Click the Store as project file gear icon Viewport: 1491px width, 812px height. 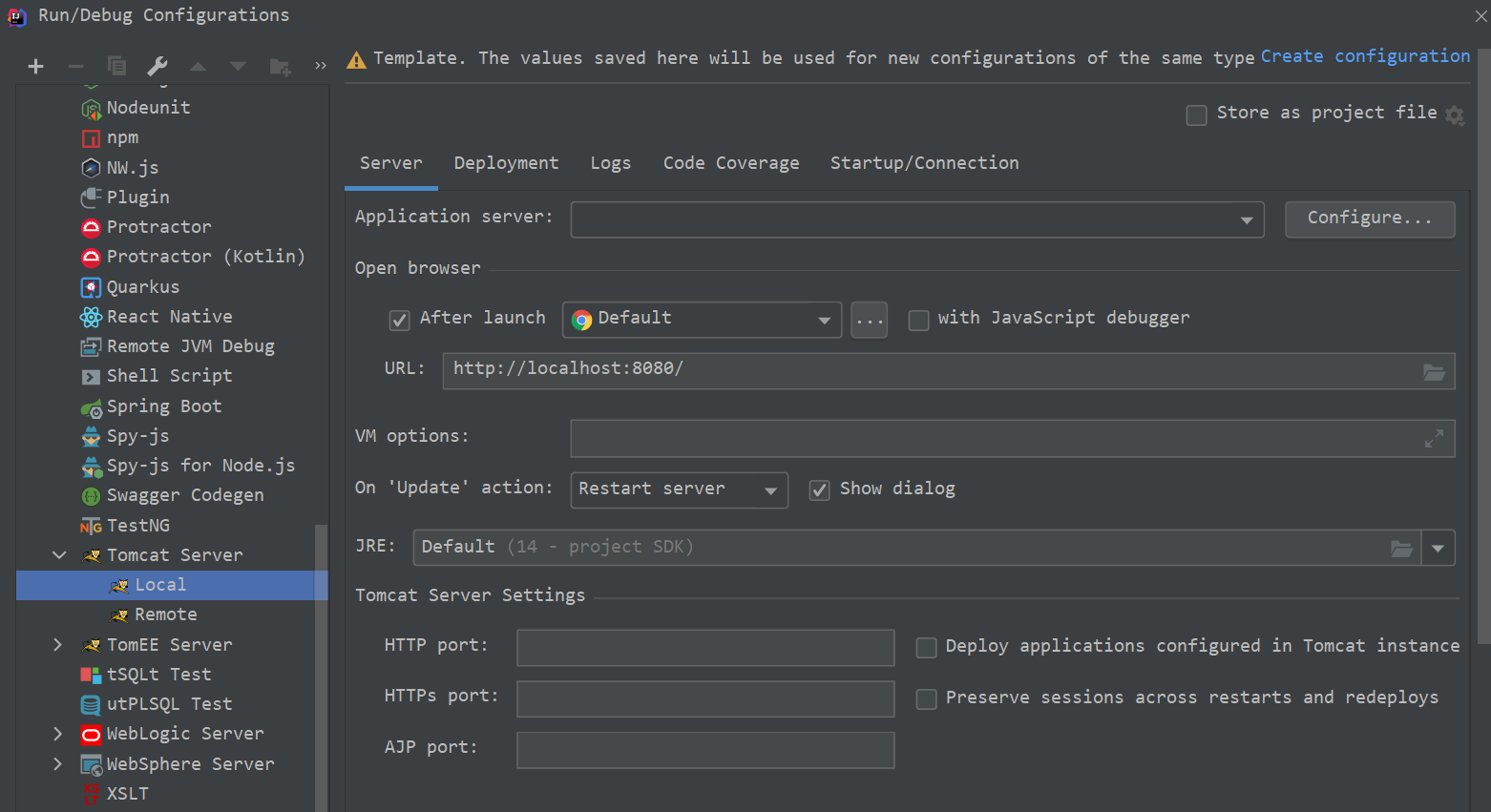(x=1455, y=115)
